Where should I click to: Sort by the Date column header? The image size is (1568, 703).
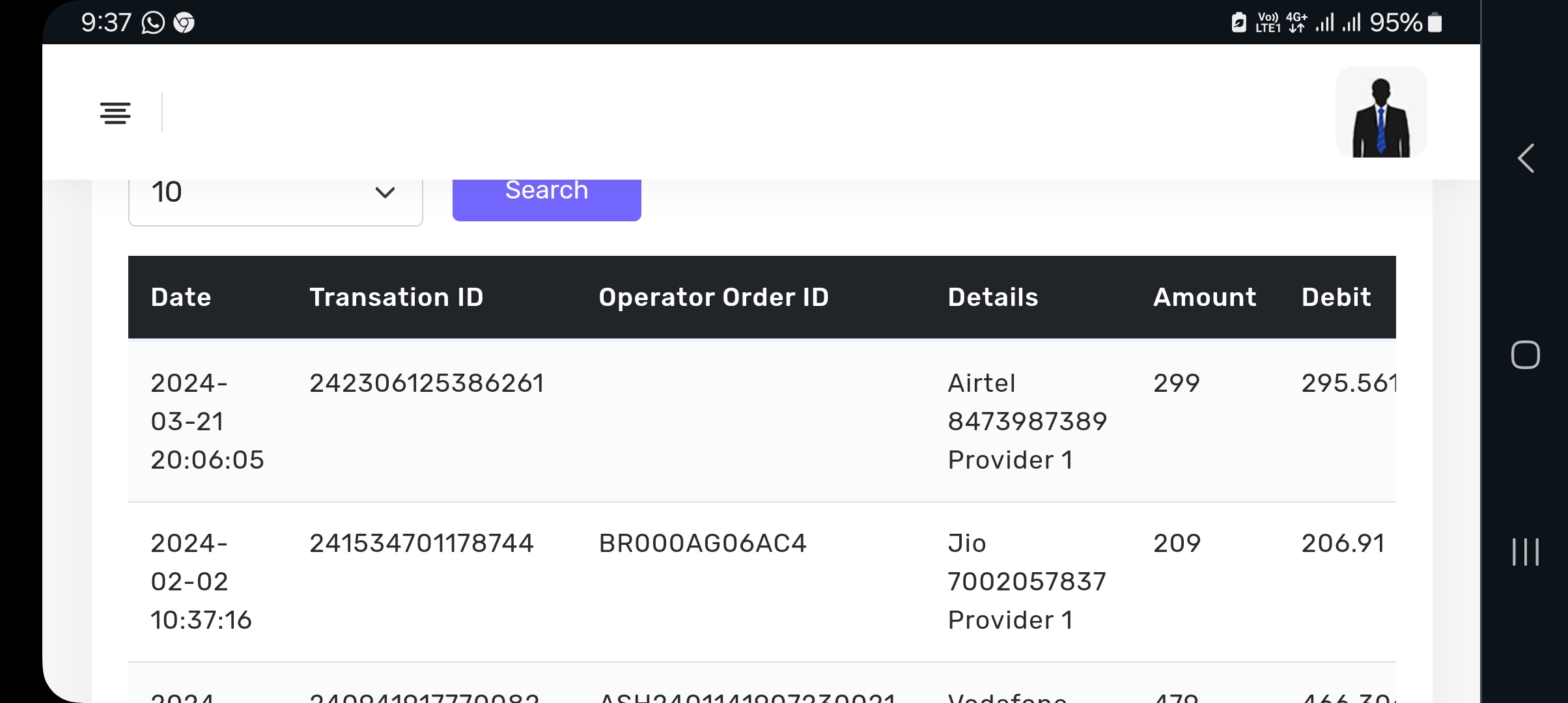coord(181,297)
